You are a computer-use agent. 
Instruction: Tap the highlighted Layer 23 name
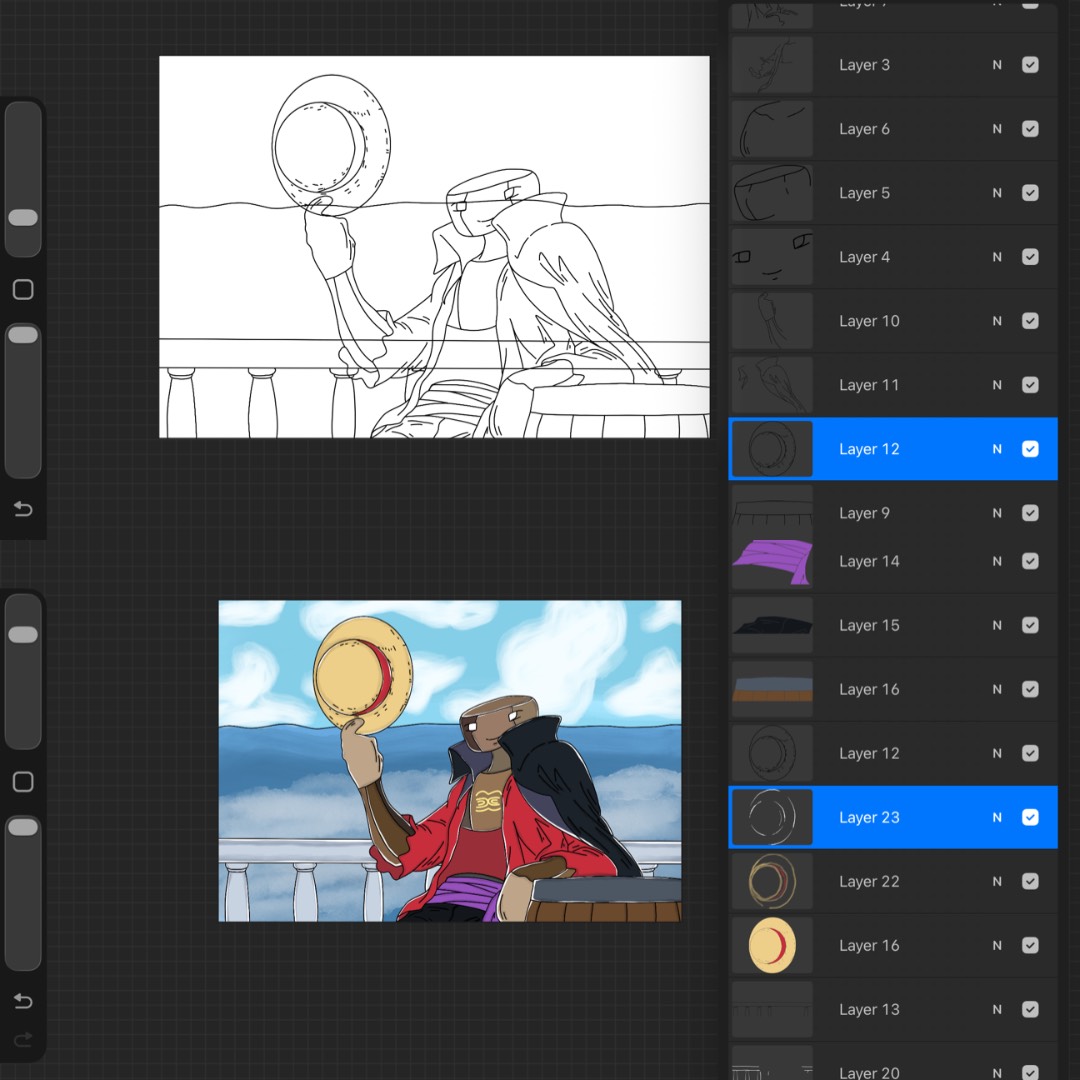(869, 818)
